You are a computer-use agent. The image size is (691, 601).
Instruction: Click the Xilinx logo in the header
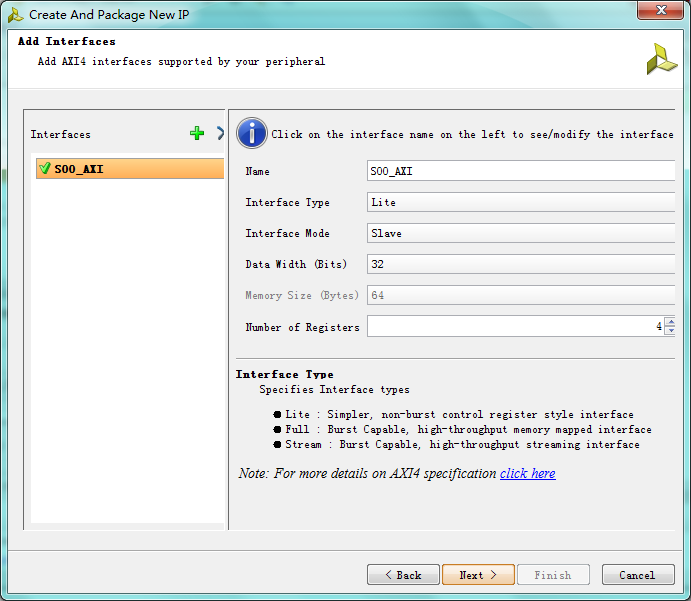click(x=661, y=59)
